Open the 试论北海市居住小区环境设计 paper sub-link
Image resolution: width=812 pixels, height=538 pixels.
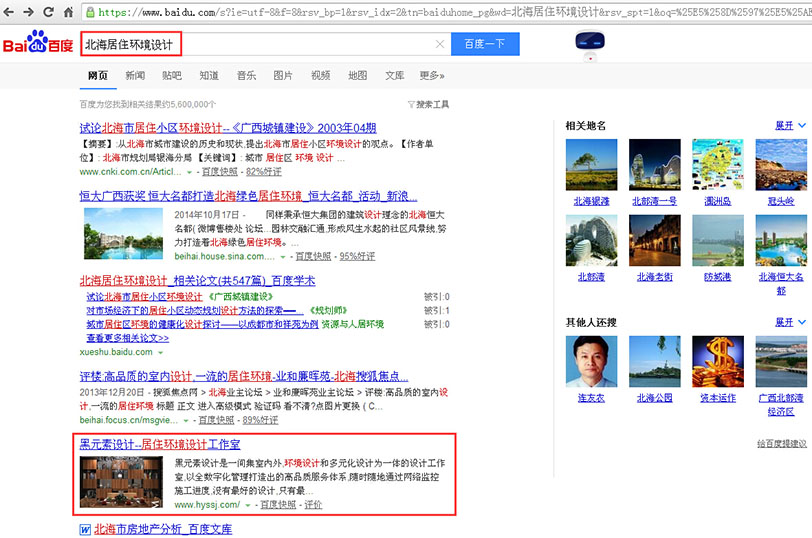point(144,297)
